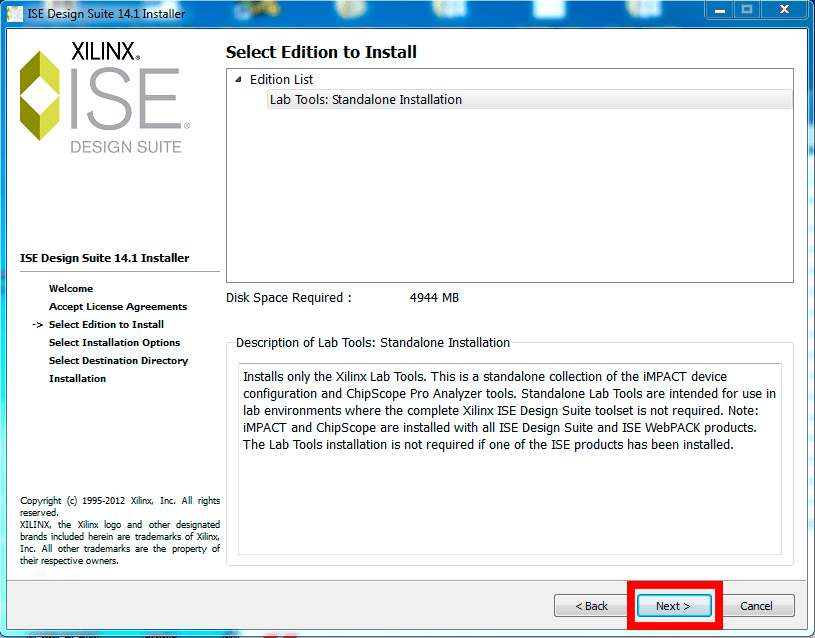Select Lab Tools: Standalone Installation edition
The height and width of the screenshot is (638, 815).
(366, 100)
